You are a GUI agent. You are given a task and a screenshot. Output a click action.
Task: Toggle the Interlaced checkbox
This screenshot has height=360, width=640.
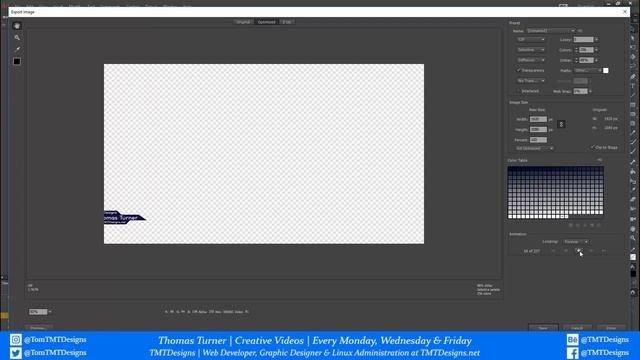coord(519,91)
